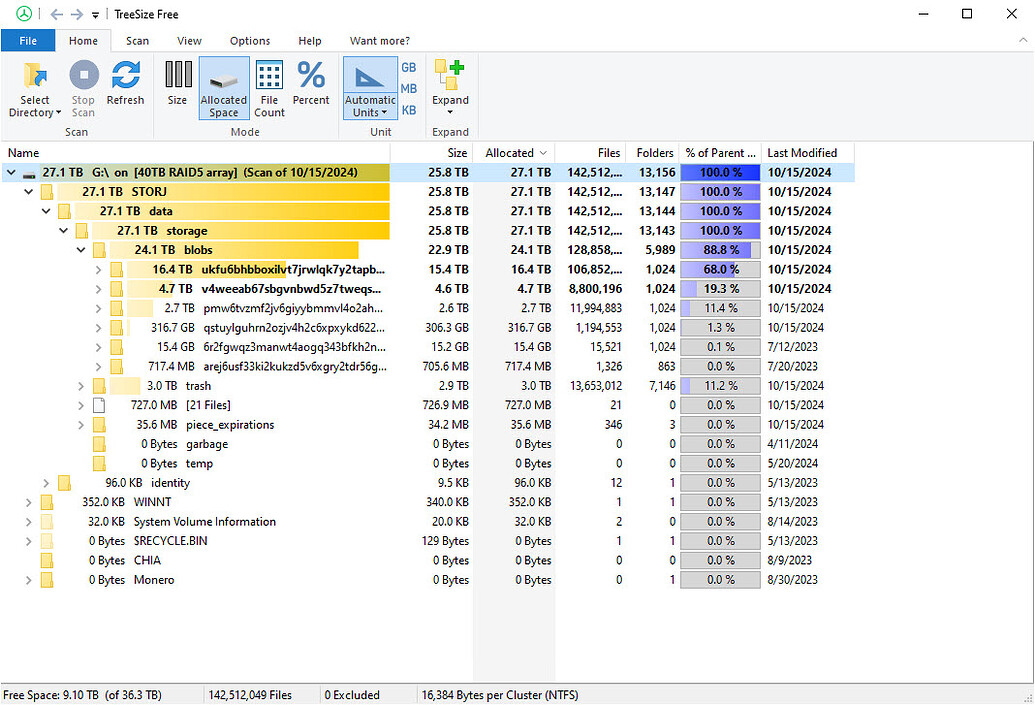This screenshot has height=705, width=1035.
Task: Collapse the STORJ folder
Action: (x=28, y=191)
